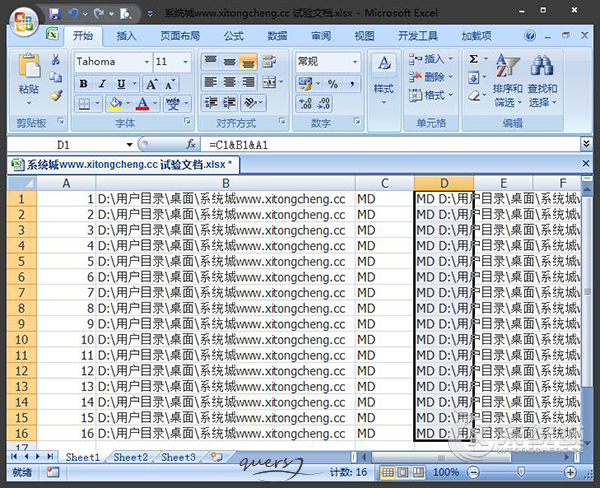Toggle wrap text
Screen dimensions: 600x488
point(269,61)
